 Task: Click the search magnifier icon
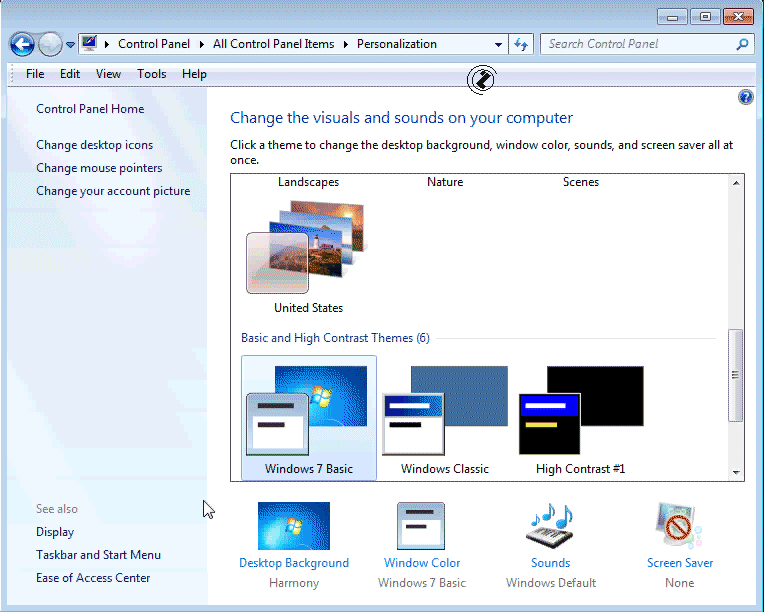tap(742, 44)
